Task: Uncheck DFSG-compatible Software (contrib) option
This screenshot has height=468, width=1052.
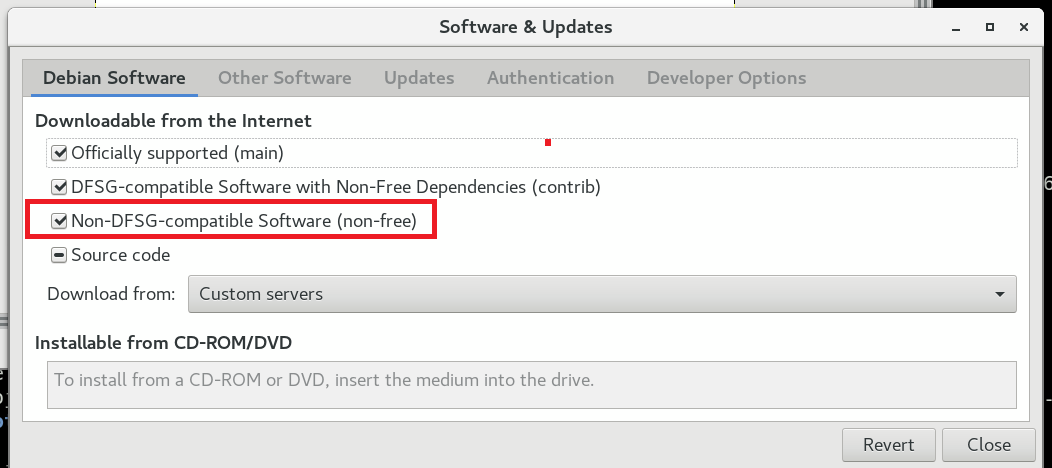Action: [x=59, y=186]
